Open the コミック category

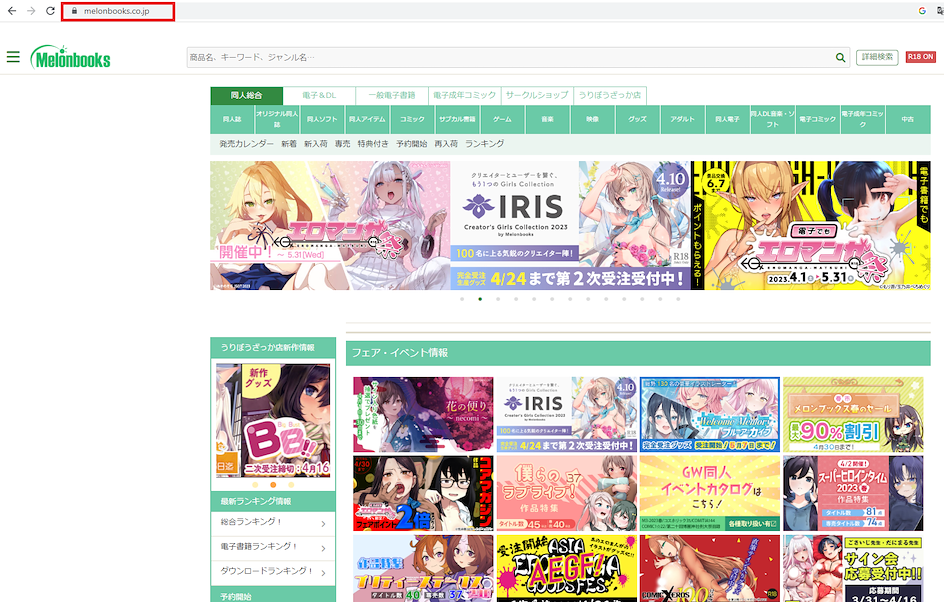point(412,119)
